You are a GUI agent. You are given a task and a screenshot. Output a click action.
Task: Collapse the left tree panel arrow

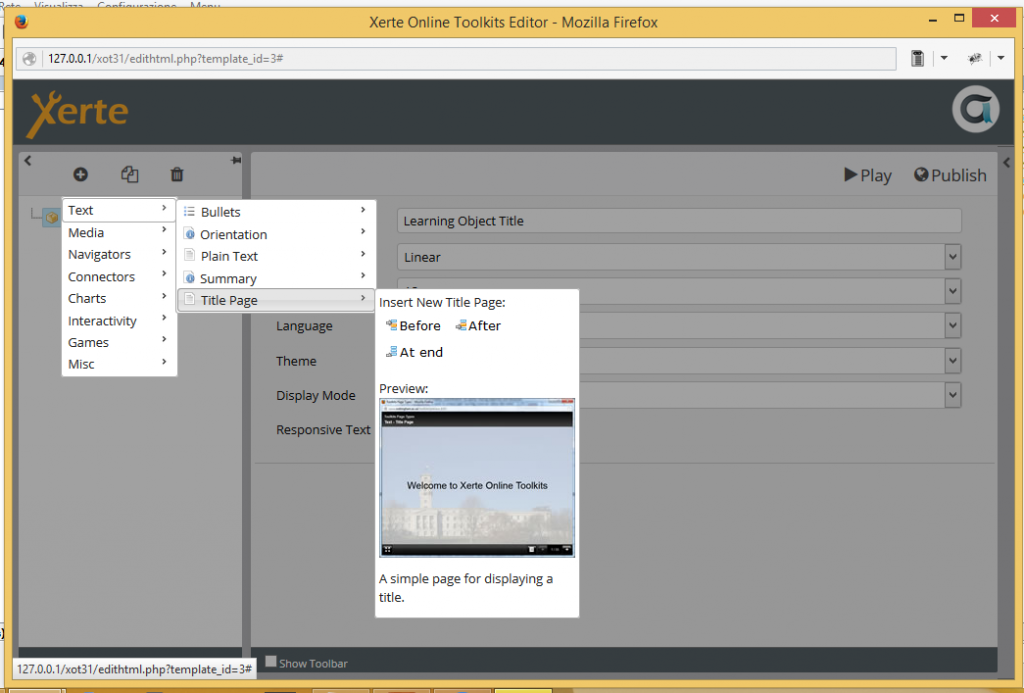point(27,160)
